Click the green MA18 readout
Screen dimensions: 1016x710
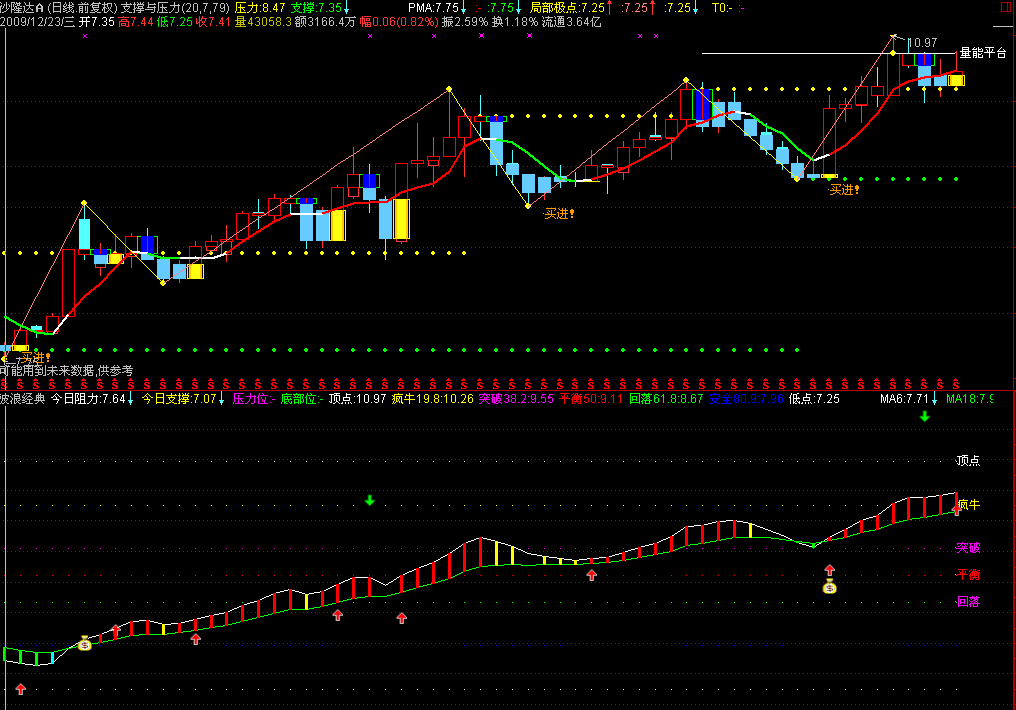(969, 399)
